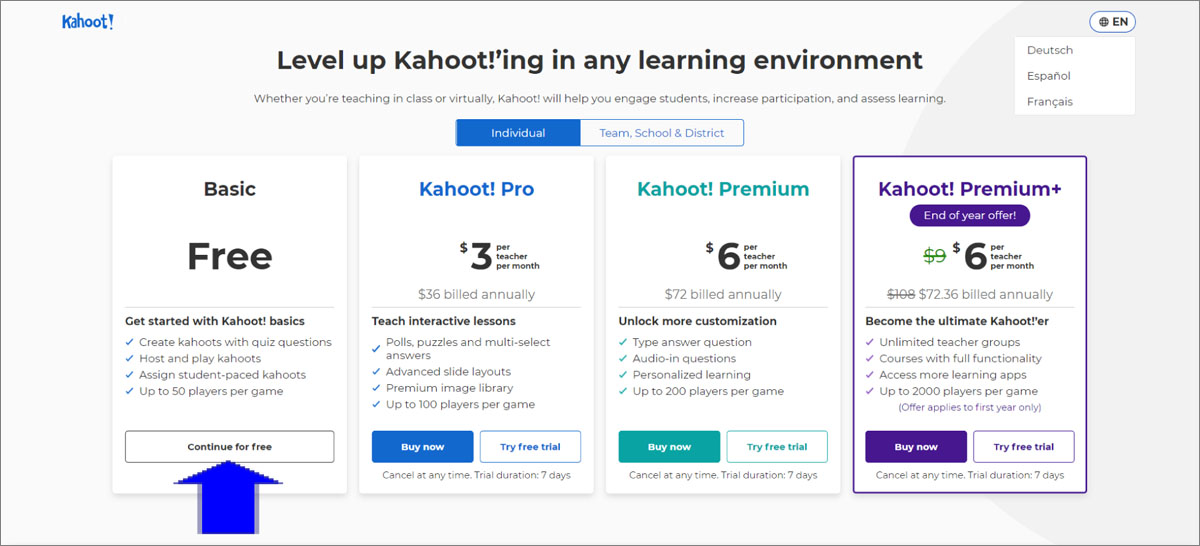Image resolution: width=1200 pixels, height=546 pixels.
Task: Choose Español from language list
Action: point(1048,76)
